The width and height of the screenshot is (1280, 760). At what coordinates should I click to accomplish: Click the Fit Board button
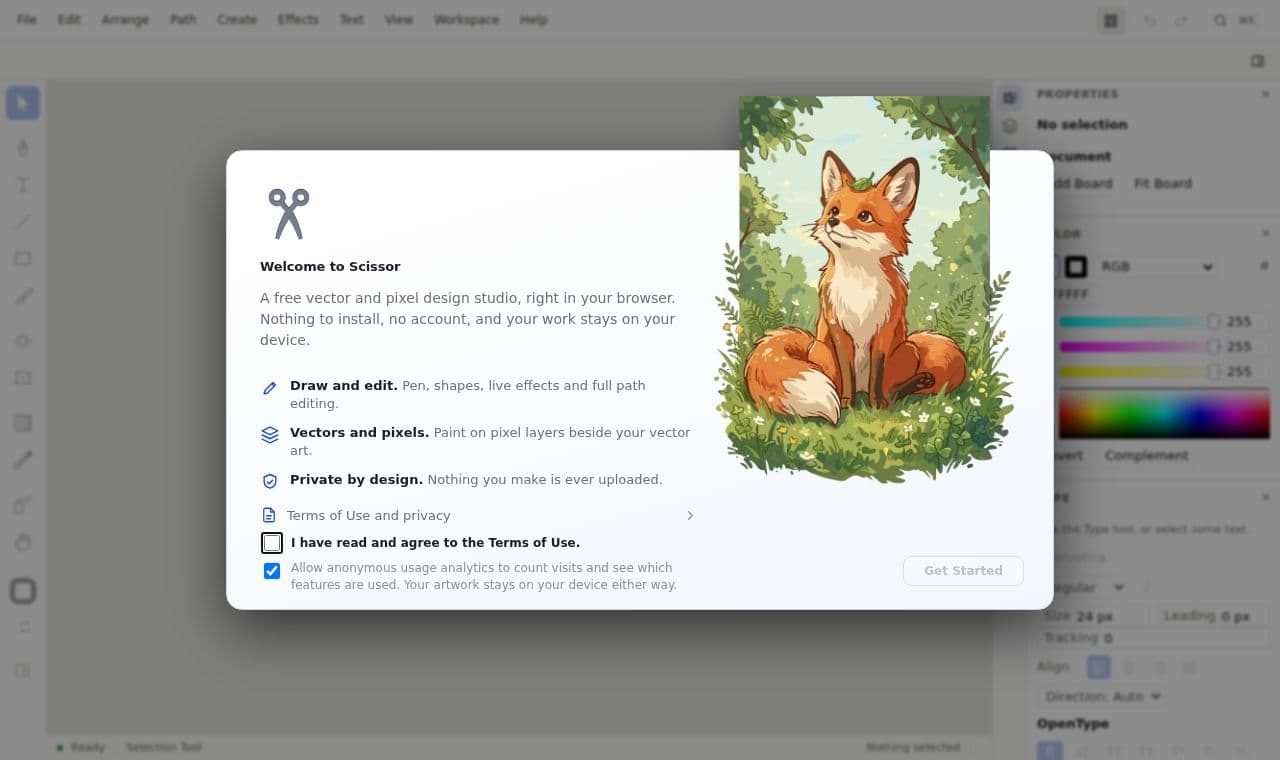click(x=1163, y=183)
